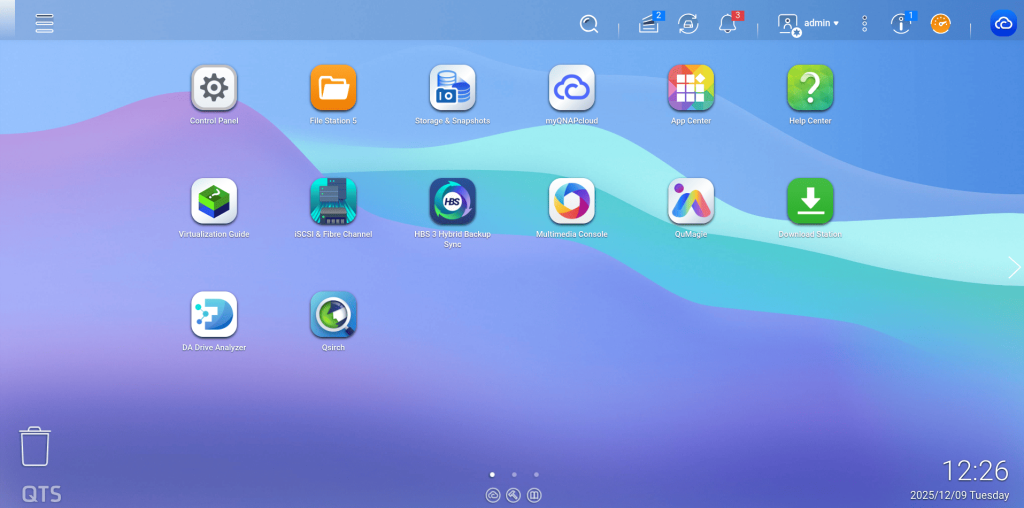Open the Control Panel app
Screen dimensions: 1024x508
(214, 89)
